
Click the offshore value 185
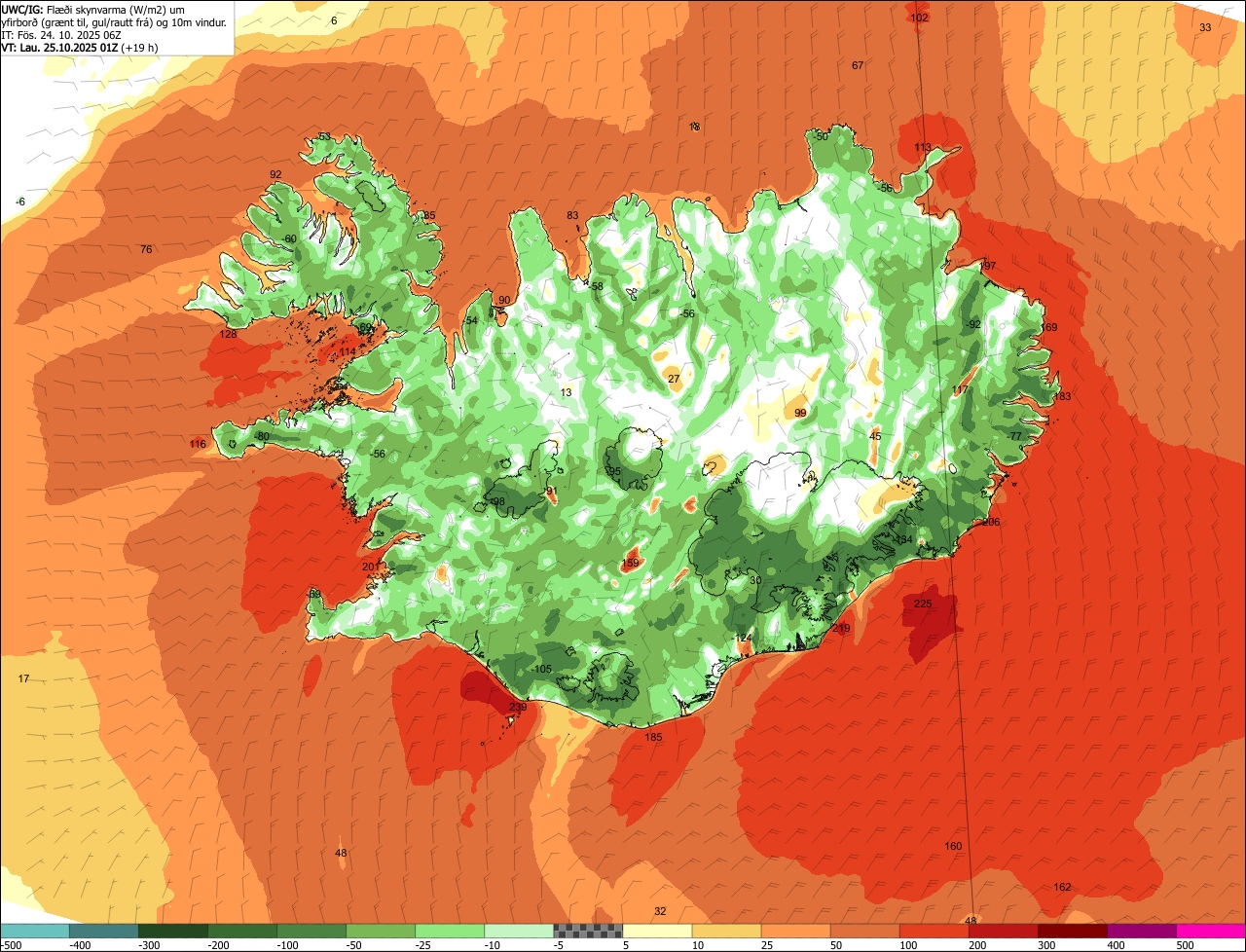coord(653,738)
